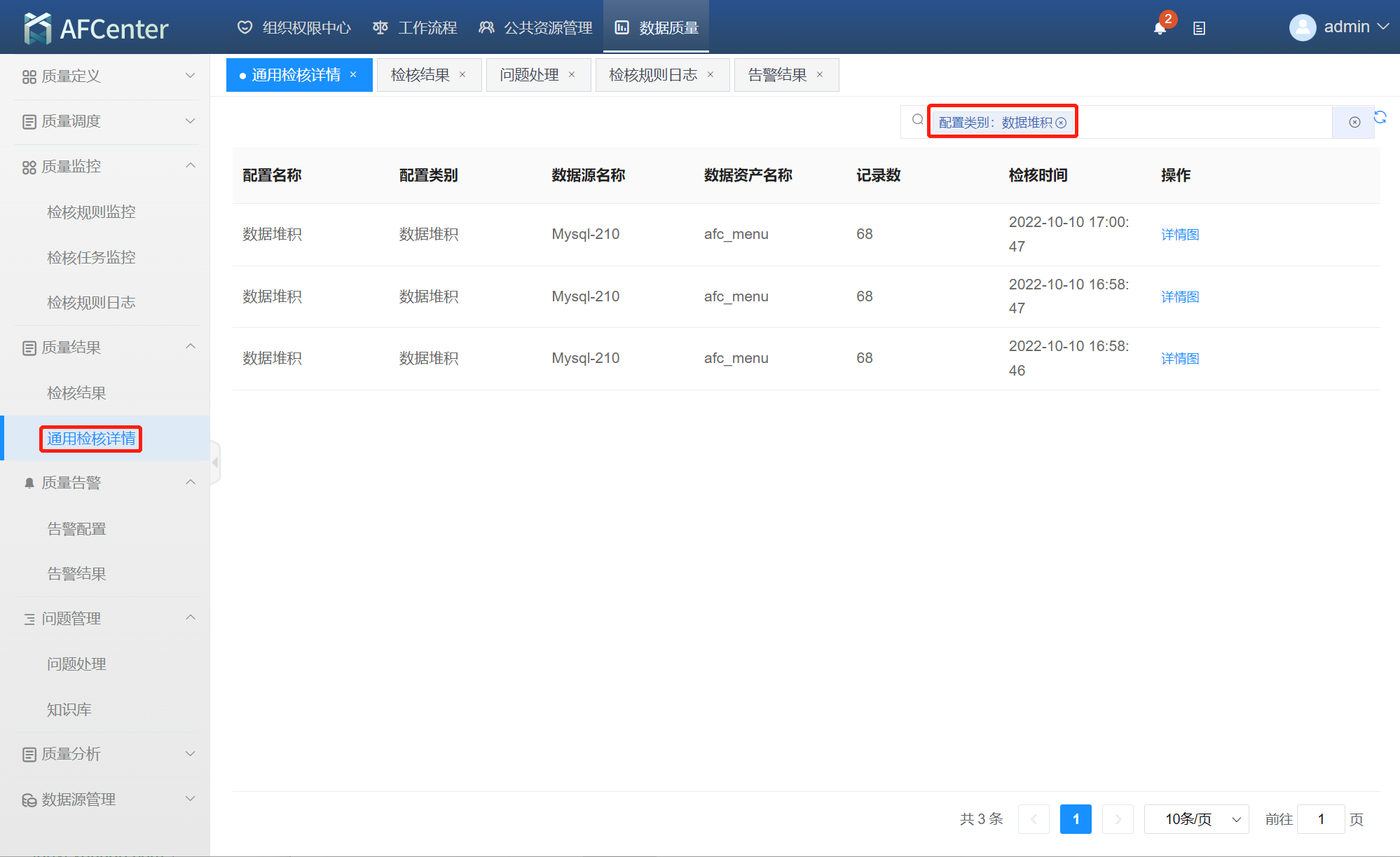Click the refresh icon beside search bar

(1380, 117)
